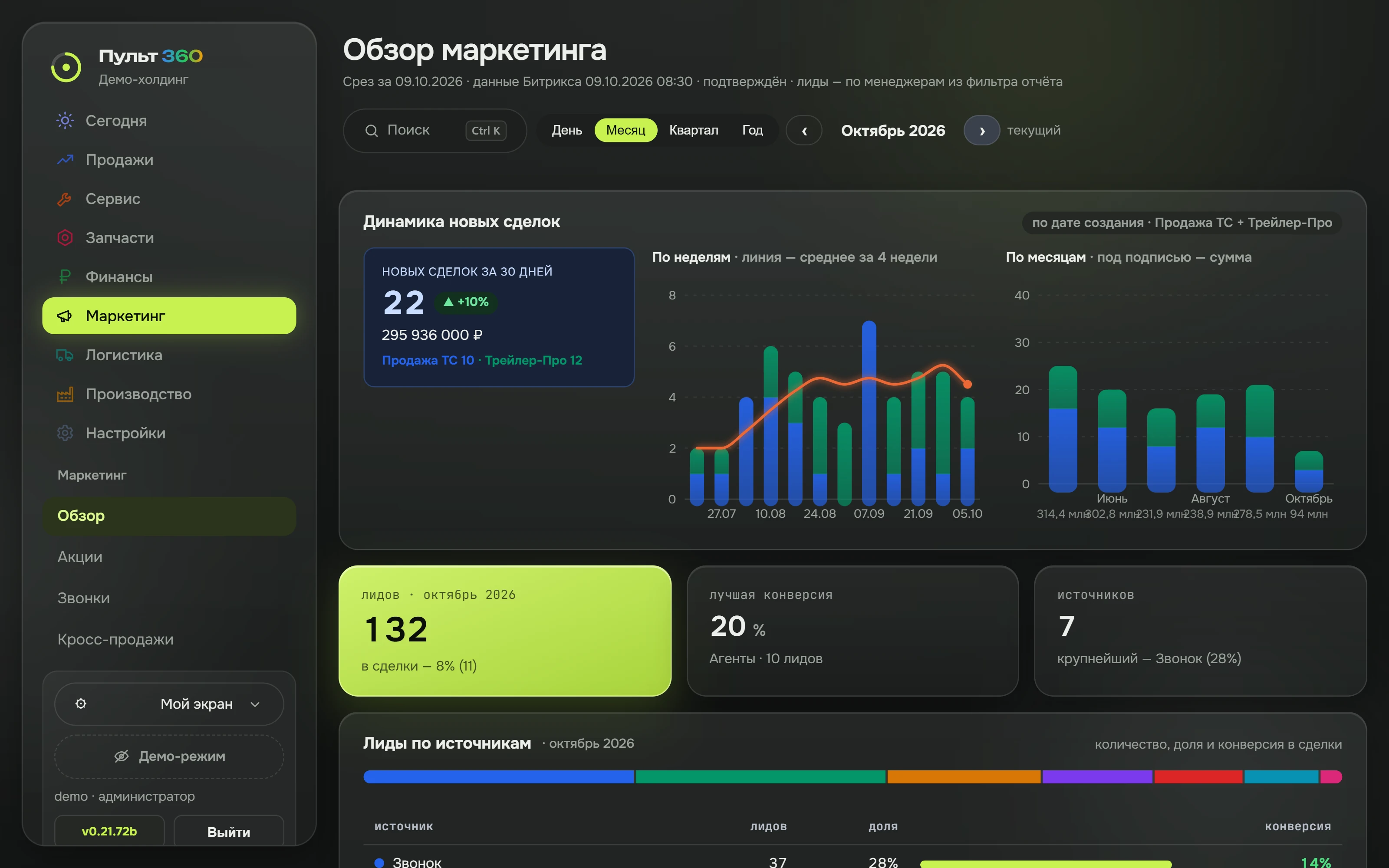Screen dimensions: 1389x868
Task: Open Сегодня via its sun icon
Action: (65, 121)
